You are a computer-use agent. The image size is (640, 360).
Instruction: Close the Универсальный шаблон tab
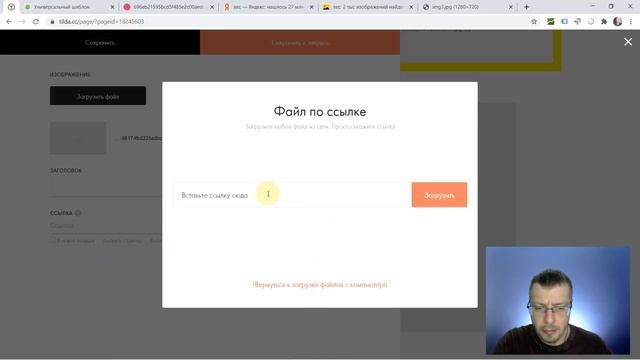(112, 7)
